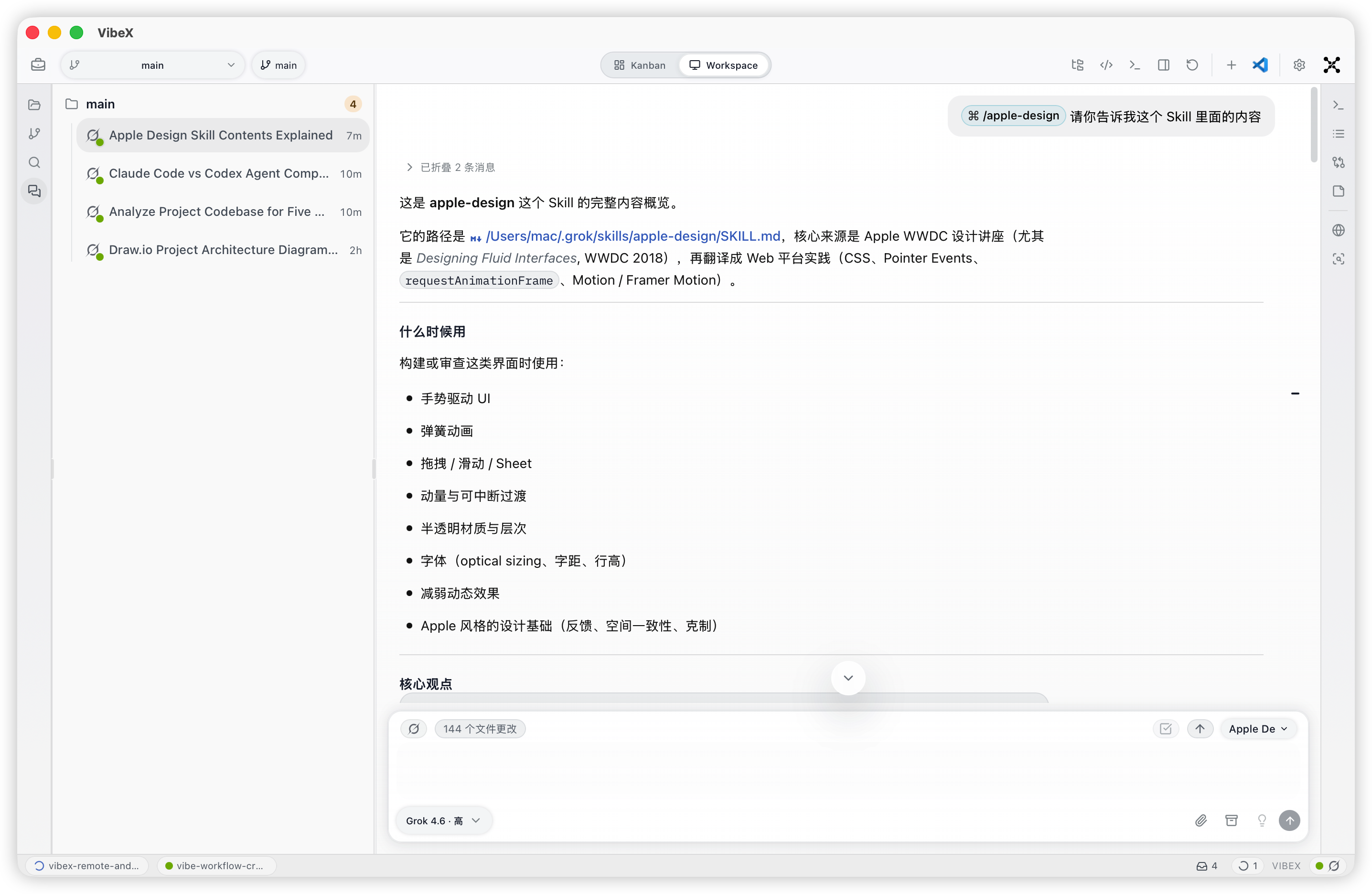Open search in left sidebar
Screen dimensions: 1372x894
[x=34, y=162]
